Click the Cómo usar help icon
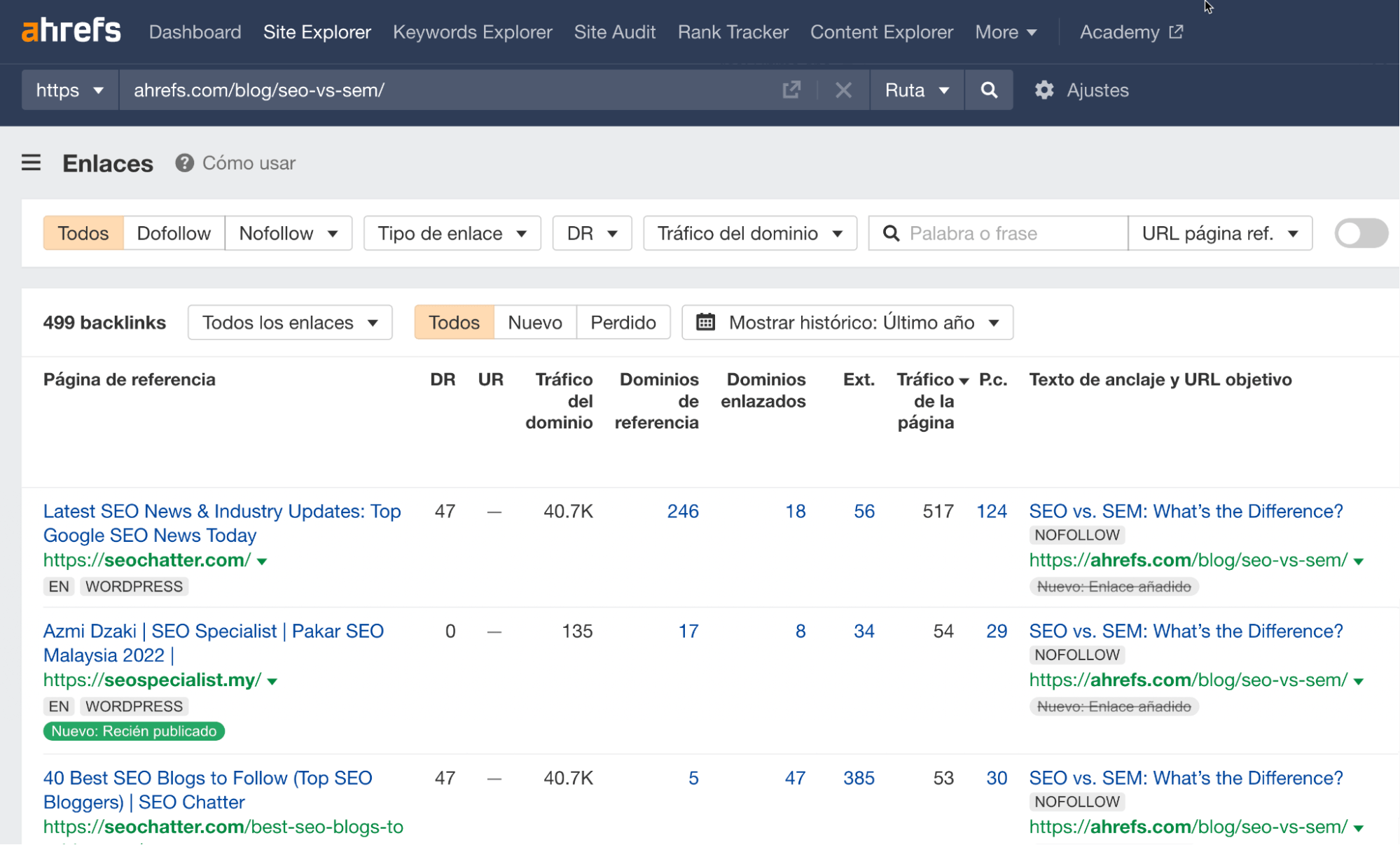The image size is (1400, 845). point(183,163)
